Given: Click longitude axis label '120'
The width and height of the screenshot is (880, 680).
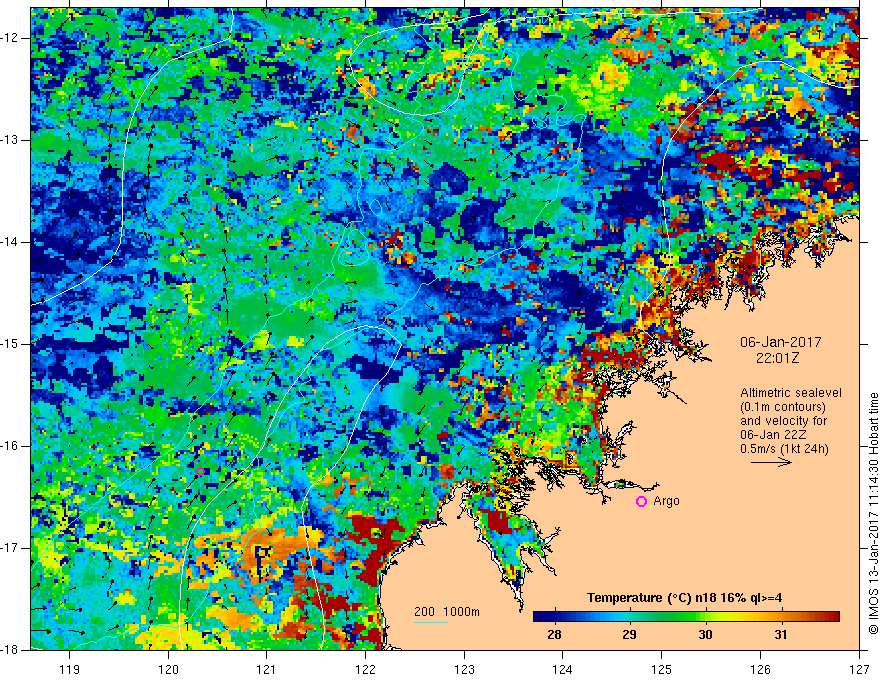Looking at the screenshot, I should [x=168, y=669].
